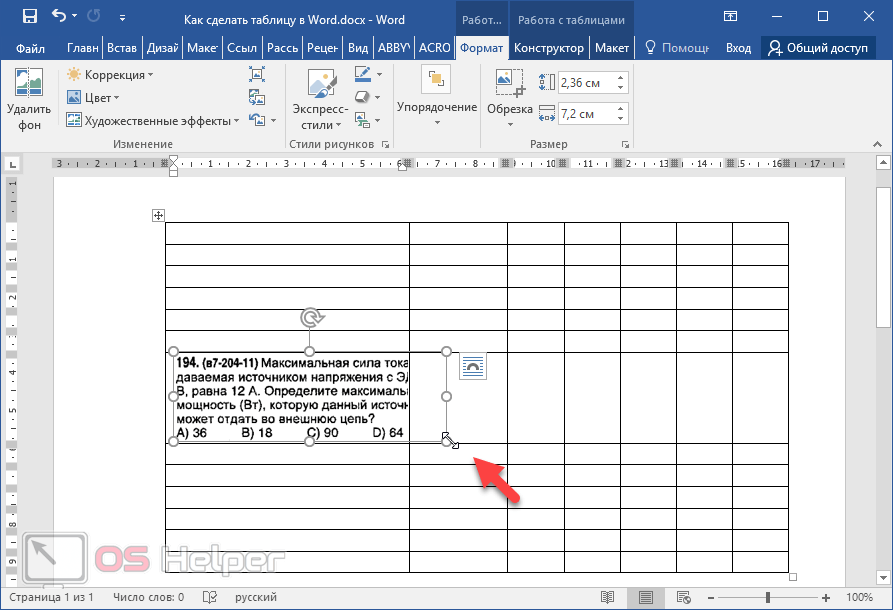The height and width of the screenshot is (610, 893).
Task: Click the Вход sign-in link
Action: pyautogui.click(x=738, y=48)
